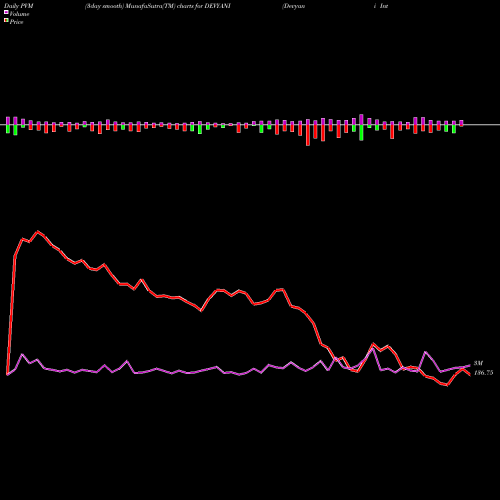Click the peak of the red price line

(x=38, y=231)
